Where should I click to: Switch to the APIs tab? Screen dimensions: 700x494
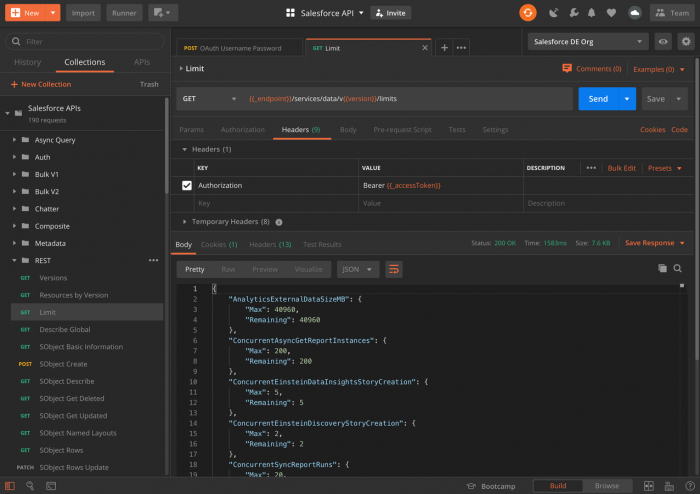(x=142, y=62)
